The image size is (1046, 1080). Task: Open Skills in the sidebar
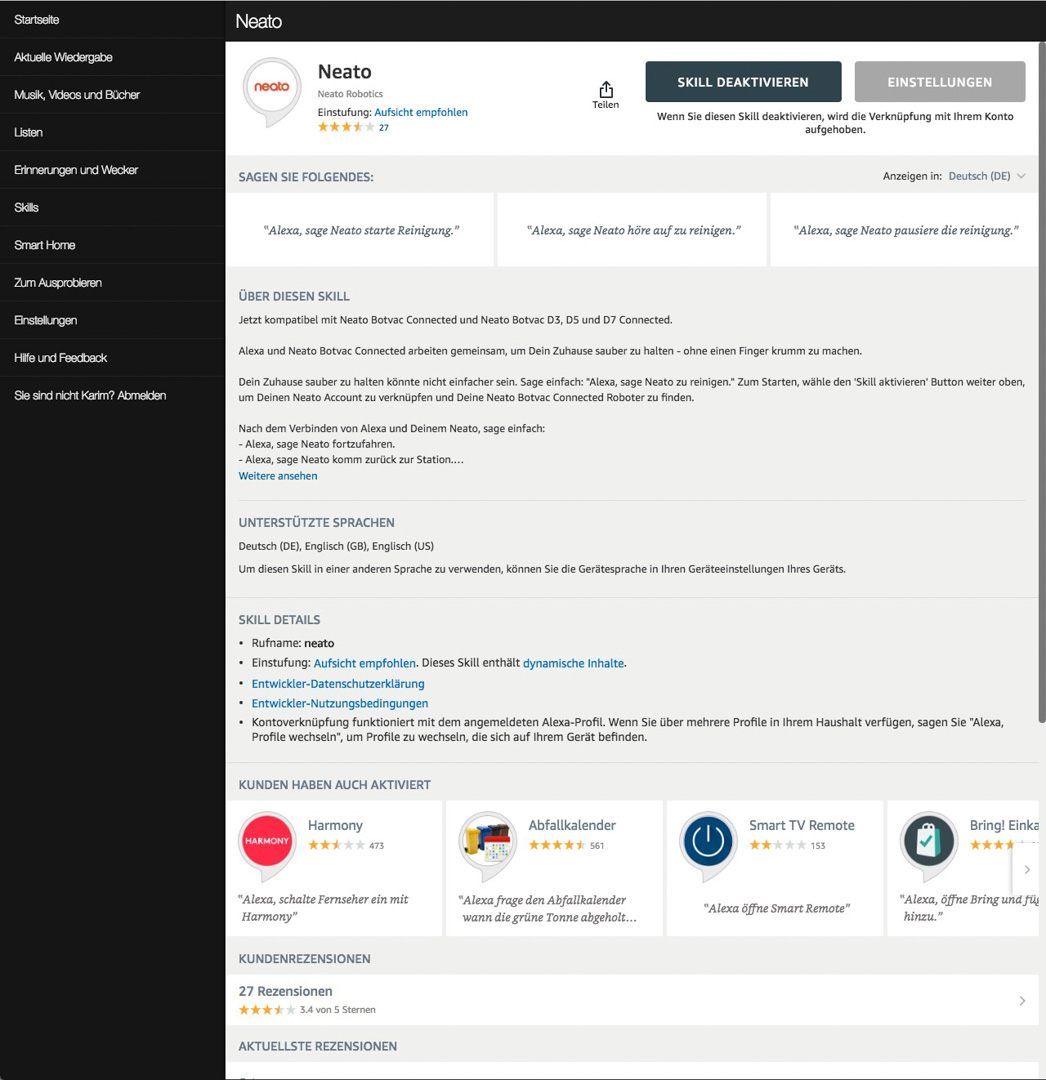(27, 207)
